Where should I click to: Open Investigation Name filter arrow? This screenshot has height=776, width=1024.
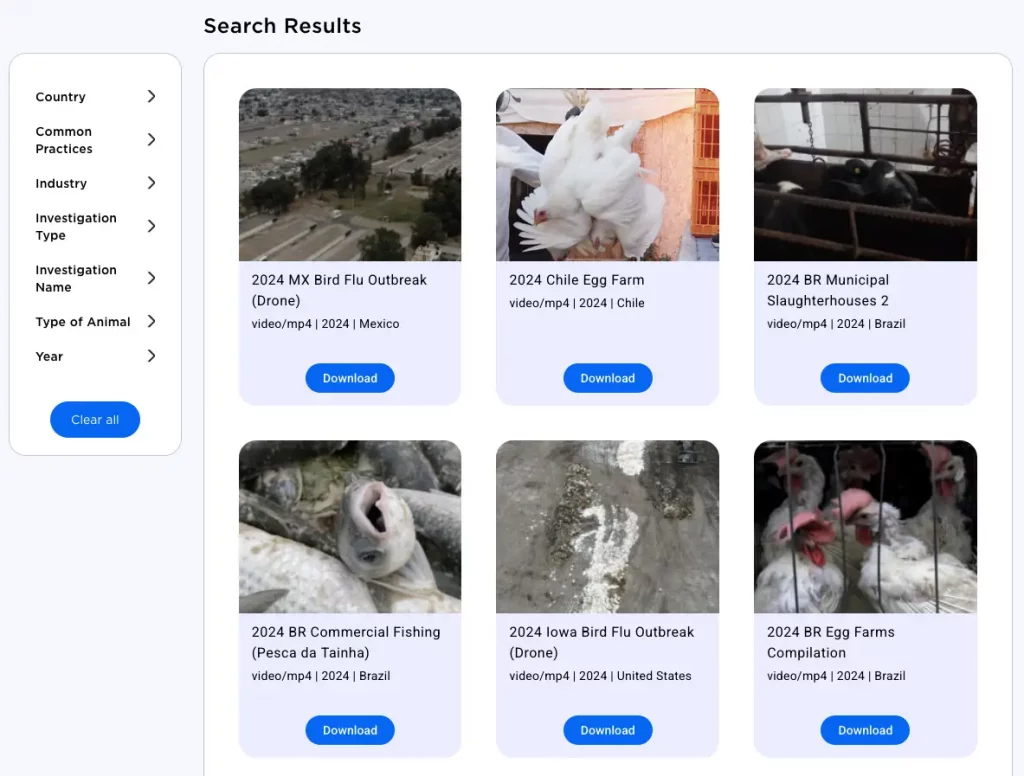coord(151,278)
